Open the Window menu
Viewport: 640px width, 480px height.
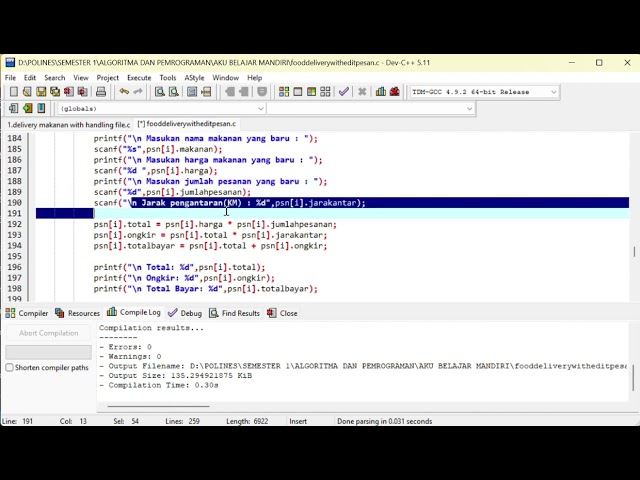coord(225,78)
